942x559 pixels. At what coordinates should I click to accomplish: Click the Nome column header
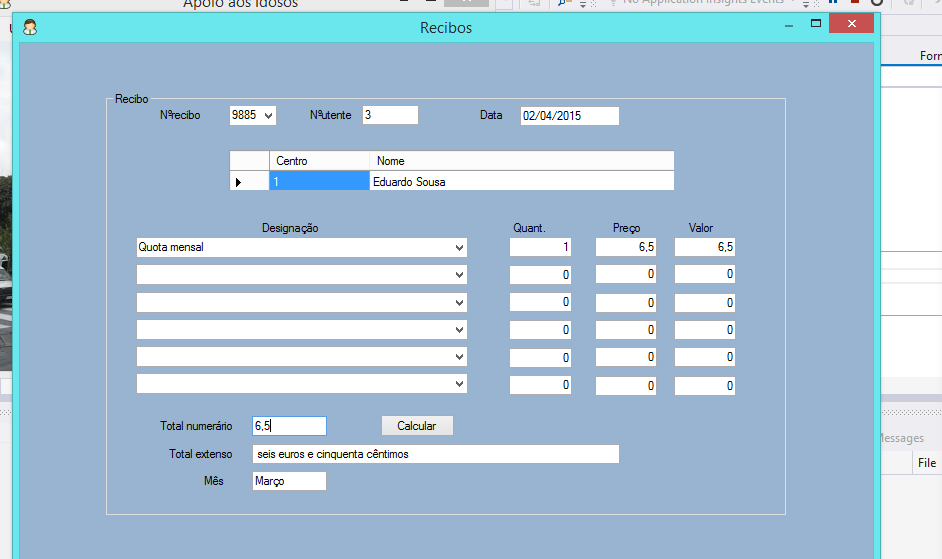520,161
